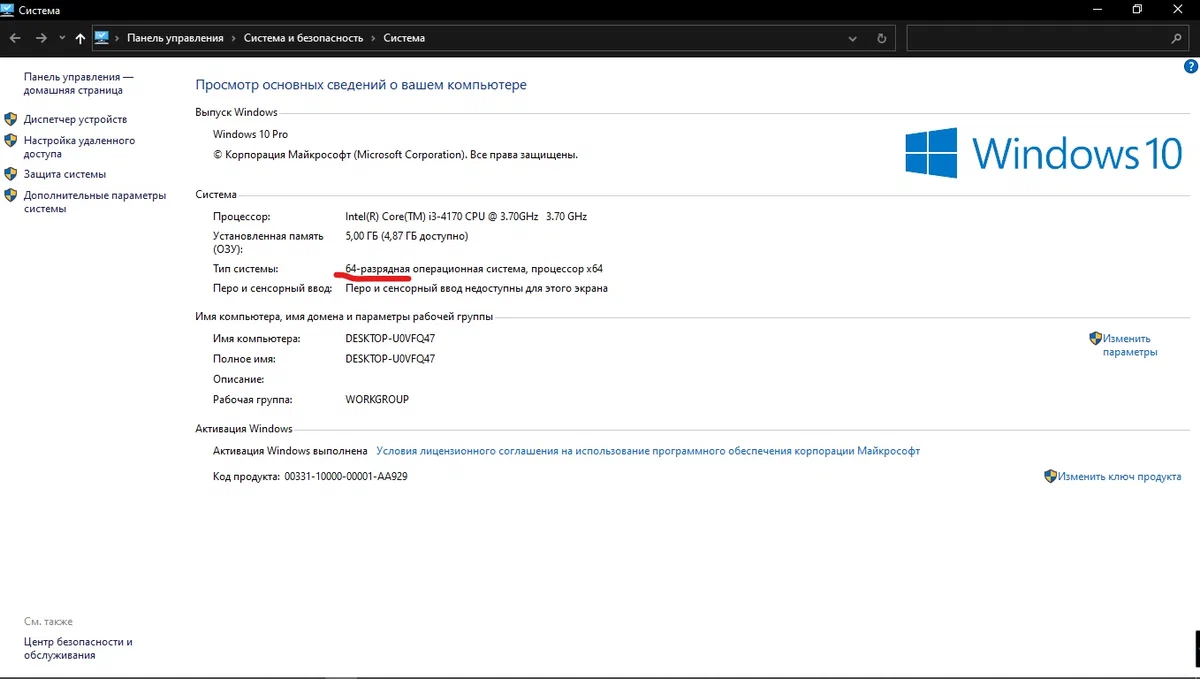The image size is (1200, 679).
Task: Click Изменить ключ продукта link
Action: click(x=1120, y=477)
